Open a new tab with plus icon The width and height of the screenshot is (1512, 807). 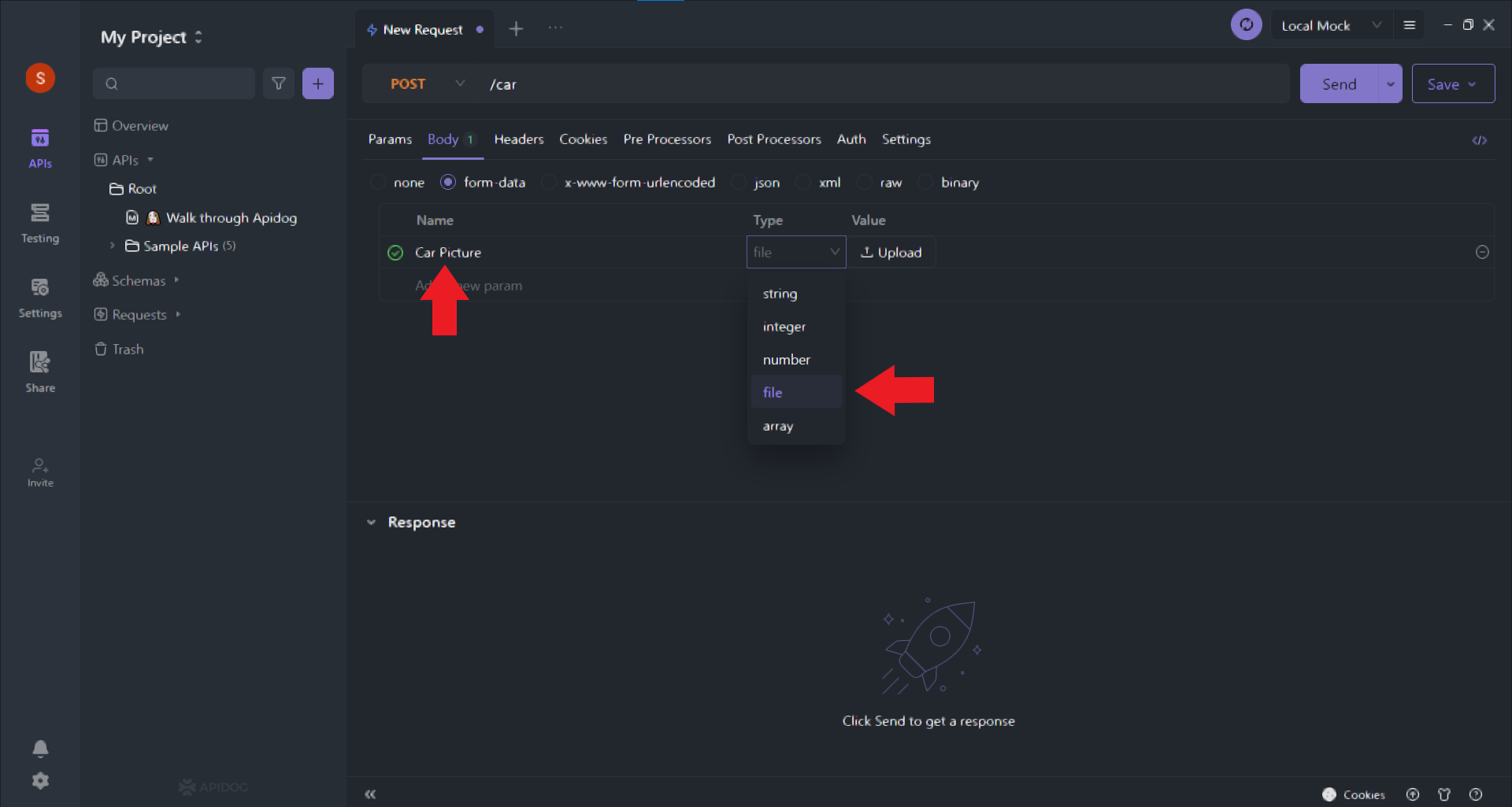[x=516, y=29]
